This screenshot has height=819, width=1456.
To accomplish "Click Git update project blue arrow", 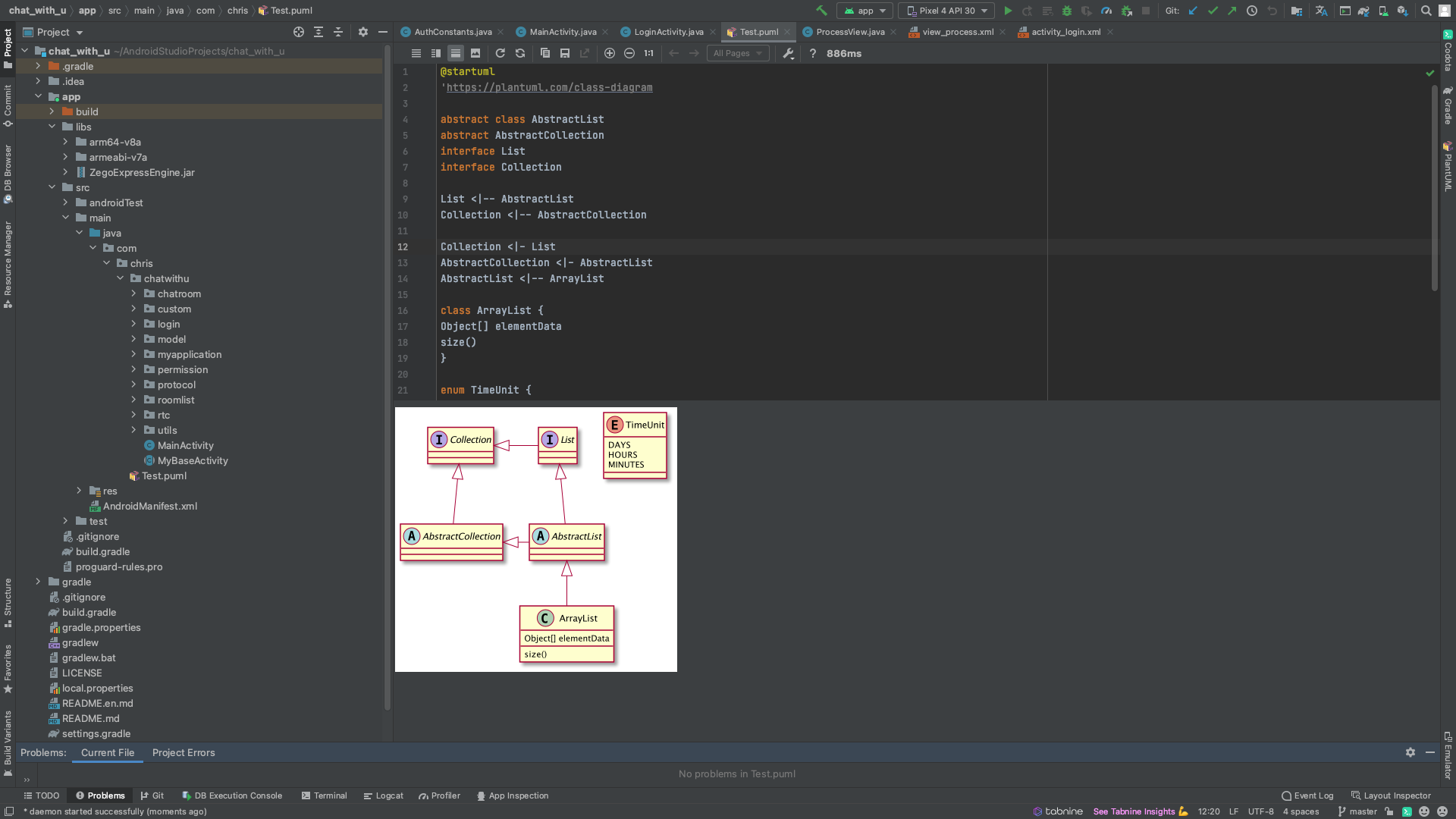I will (1193, 11).
